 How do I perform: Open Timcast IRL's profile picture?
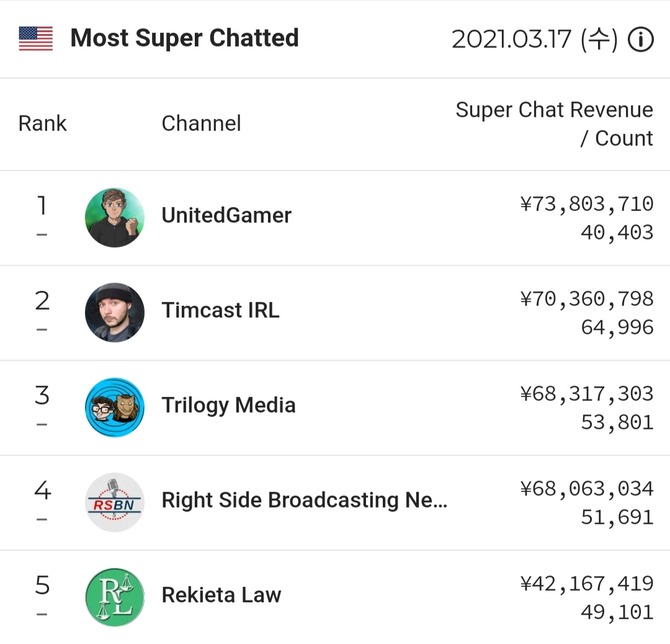click(115, 312)
